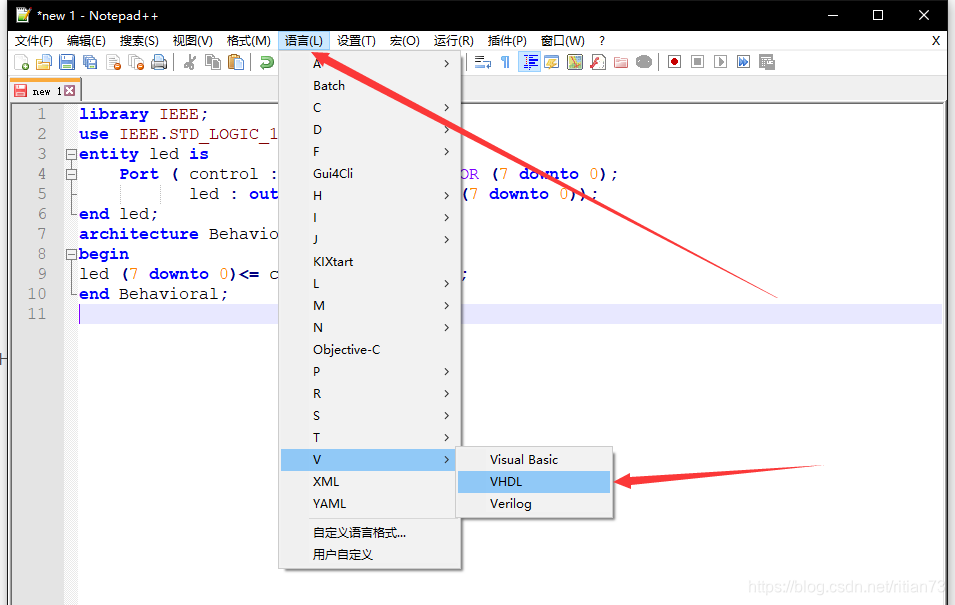
Task: Collapse the fold at the begin line
Action: coord(71,254)
